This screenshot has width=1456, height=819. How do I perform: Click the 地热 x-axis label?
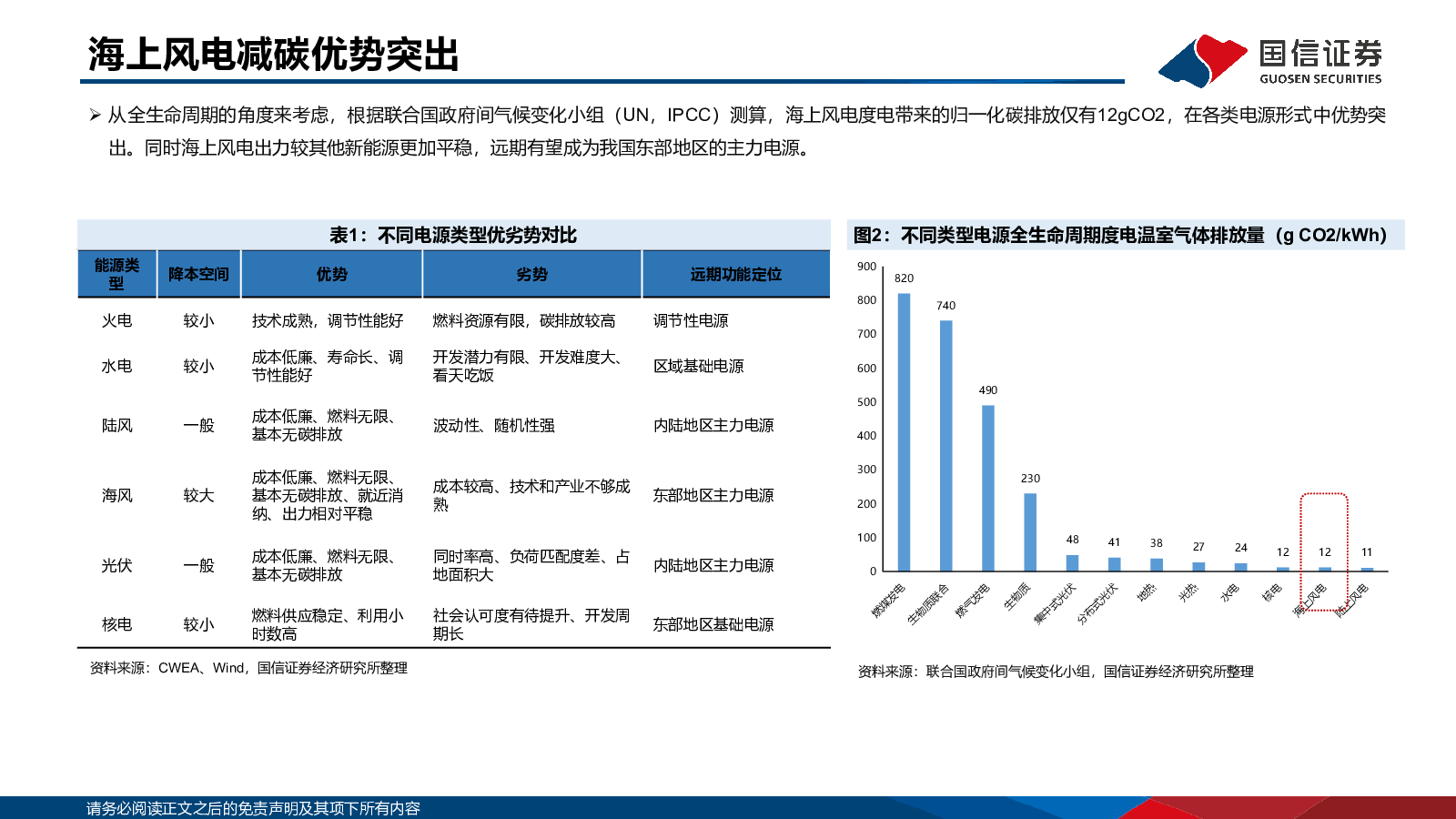click(1148, 591)
